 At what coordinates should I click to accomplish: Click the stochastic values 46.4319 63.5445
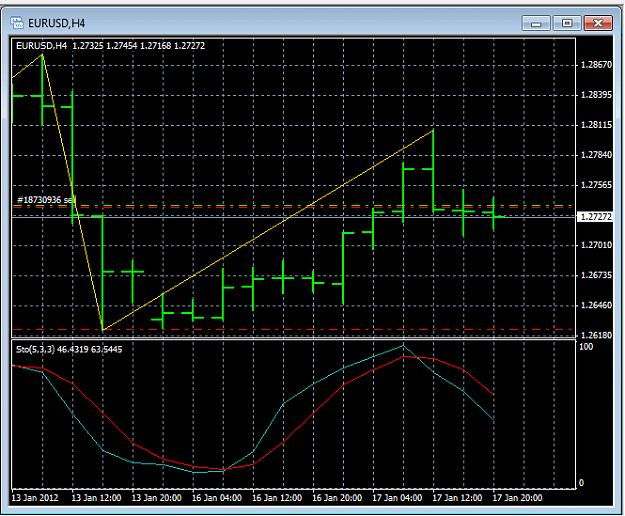[90, 349]
